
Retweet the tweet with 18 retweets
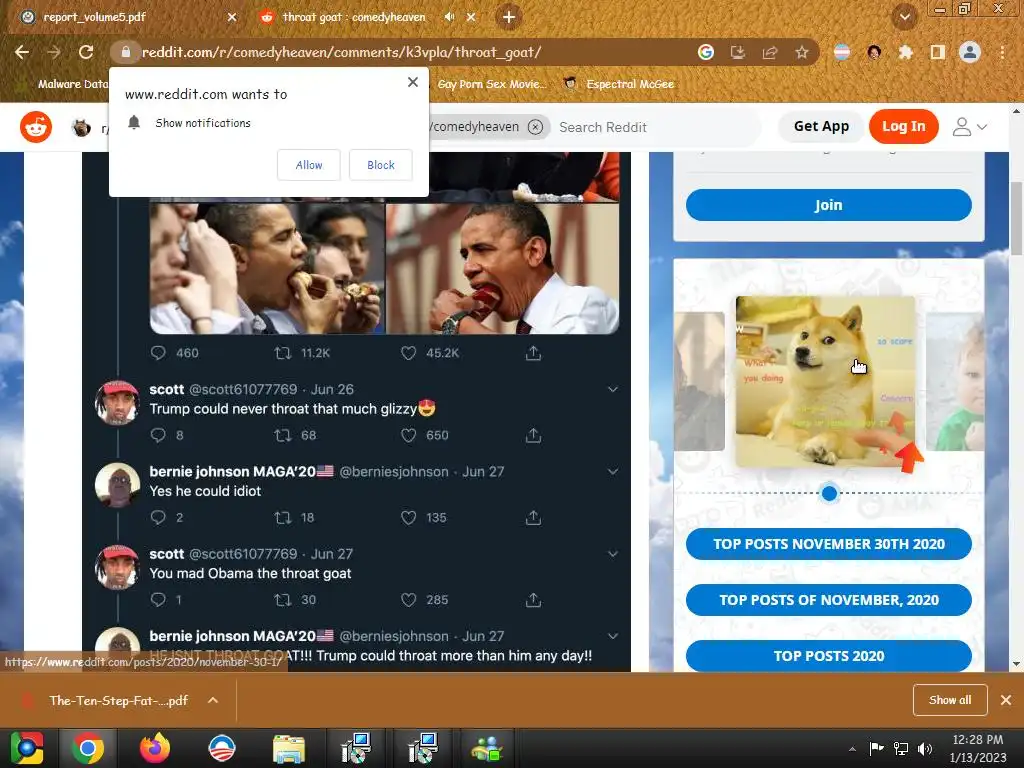tap(282, 517)
